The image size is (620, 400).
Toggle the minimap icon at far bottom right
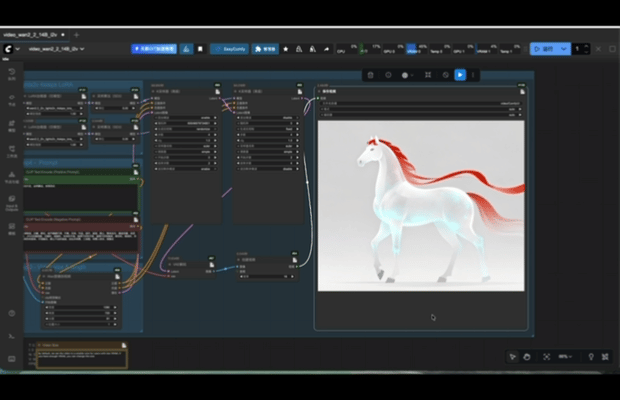(x=607, y=356)
